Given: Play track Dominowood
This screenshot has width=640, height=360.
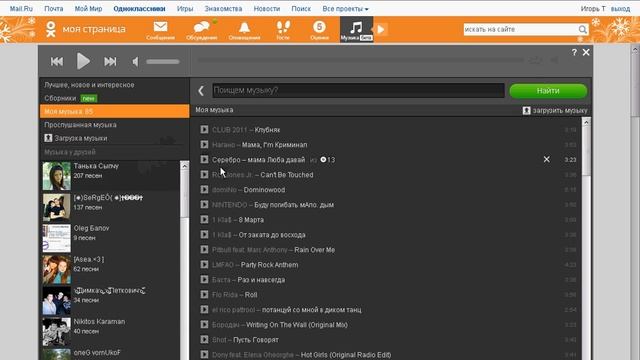Looking at the screenshot, I should (x=204, y=189).
